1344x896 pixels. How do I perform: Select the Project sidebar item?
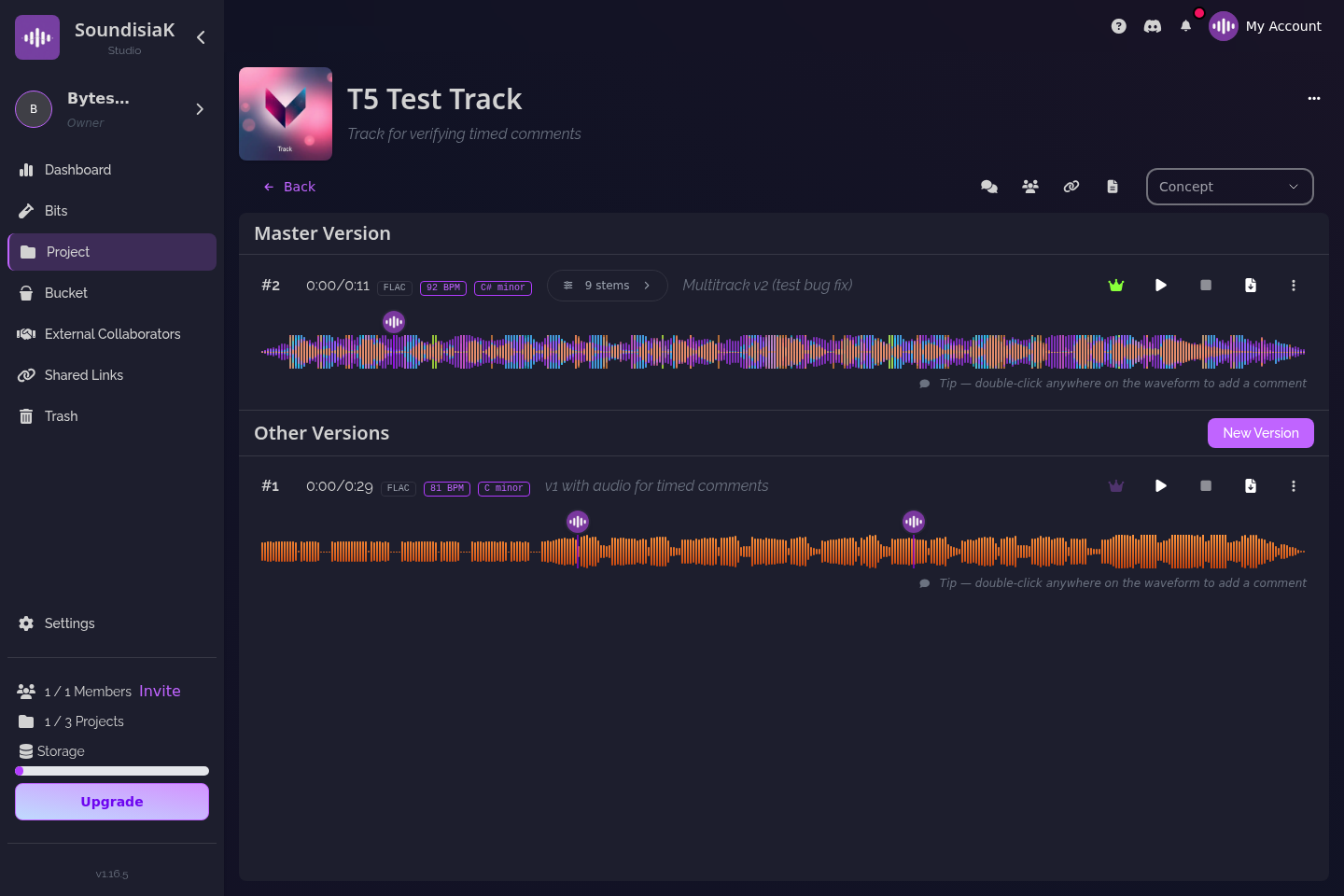pos(112,252)
